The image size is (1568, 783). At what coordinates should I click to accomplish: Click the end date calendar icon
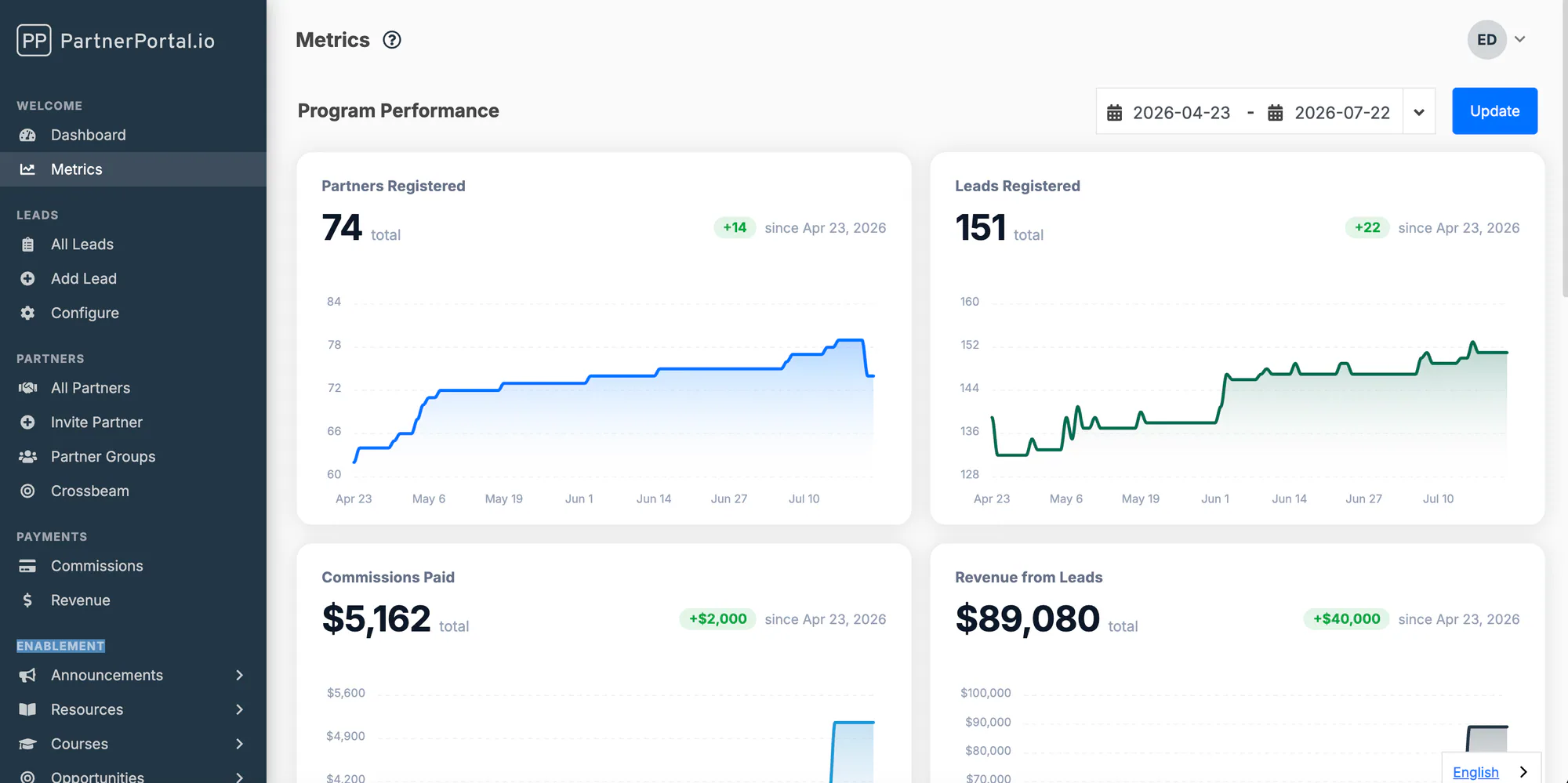[x=1276, y=113]
